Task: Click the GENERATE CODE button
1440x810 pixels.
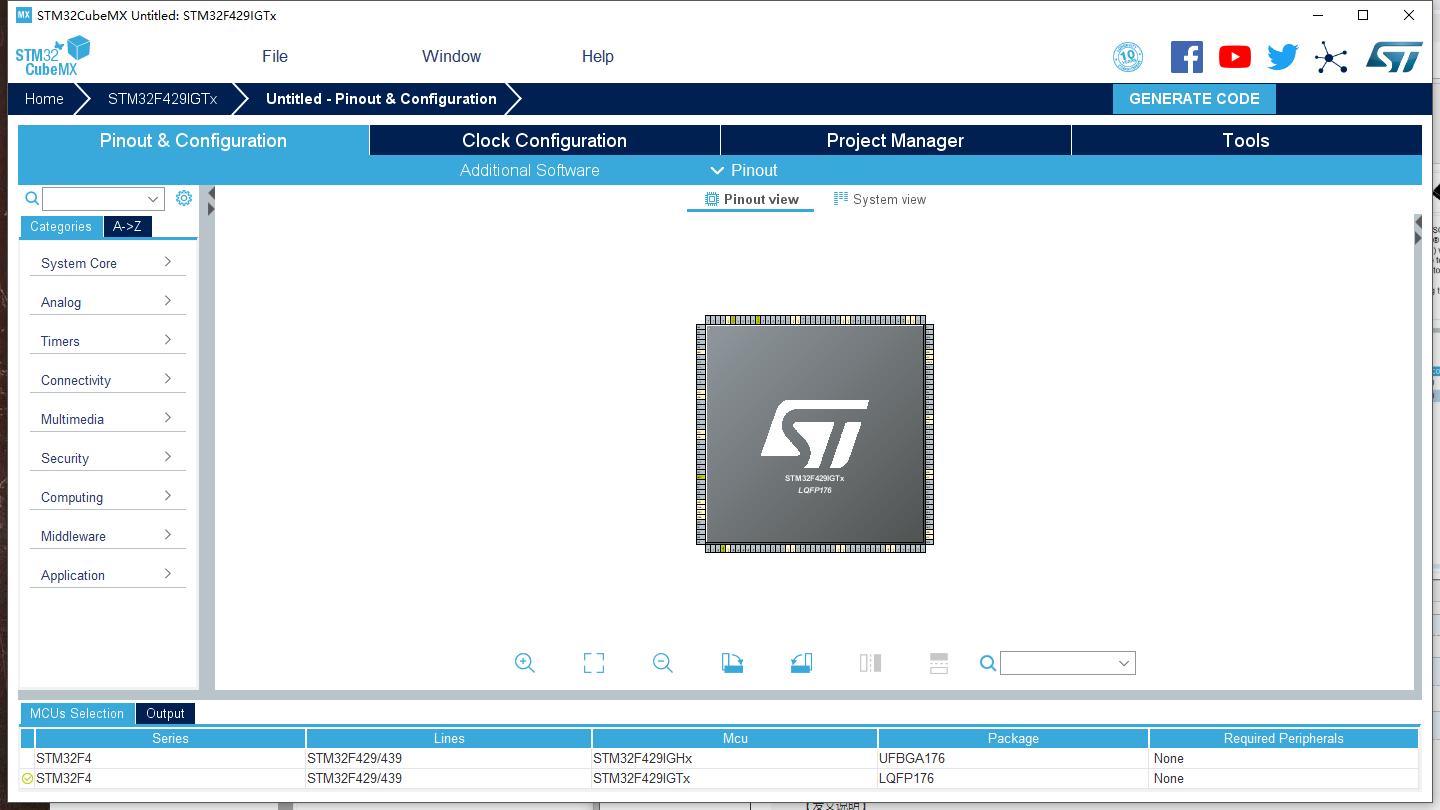Action: tap(1194, 99)
